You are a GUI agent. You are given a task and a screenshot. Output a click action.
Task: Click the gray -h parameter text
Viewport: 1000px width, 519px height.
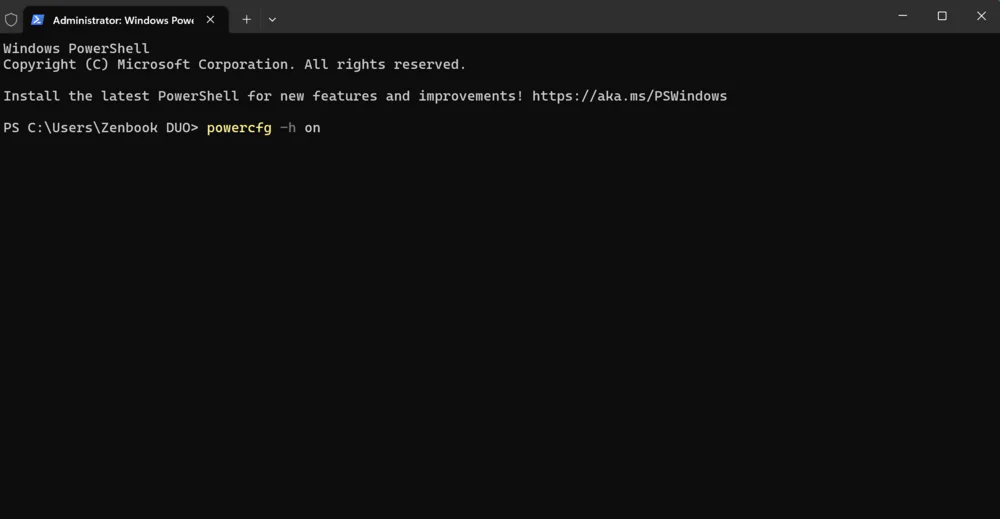[x=288, y=128]
